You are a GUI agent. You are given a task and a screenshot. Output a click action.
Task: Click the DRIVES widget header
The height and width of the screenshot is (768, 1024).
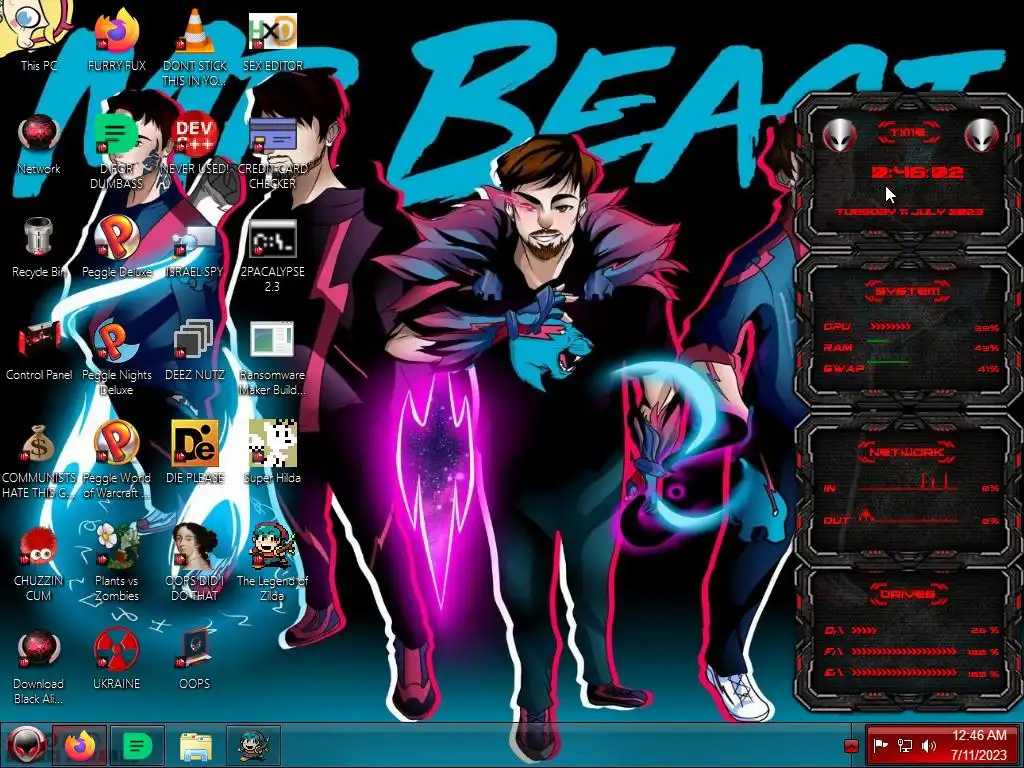click(908, 594)
